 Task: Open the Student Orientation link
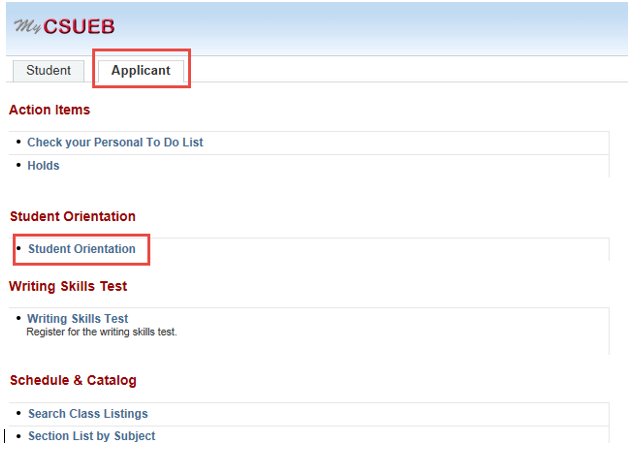click(82, 249)
